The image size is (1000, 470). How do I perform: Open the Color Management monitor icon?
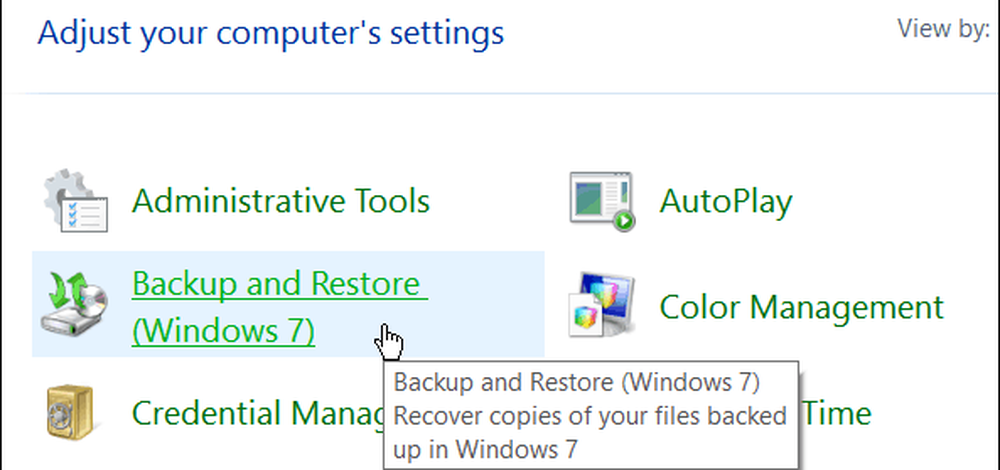tap(601, 304)
